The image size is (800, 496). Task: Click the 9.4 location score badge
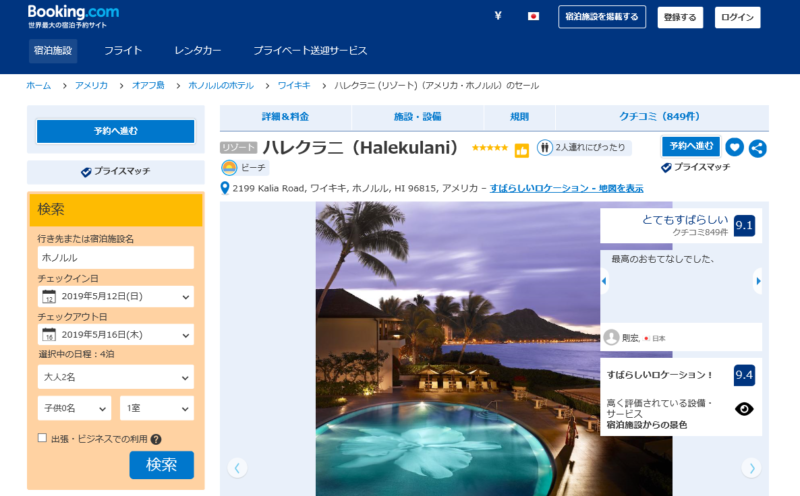click(x=744, y=375)
